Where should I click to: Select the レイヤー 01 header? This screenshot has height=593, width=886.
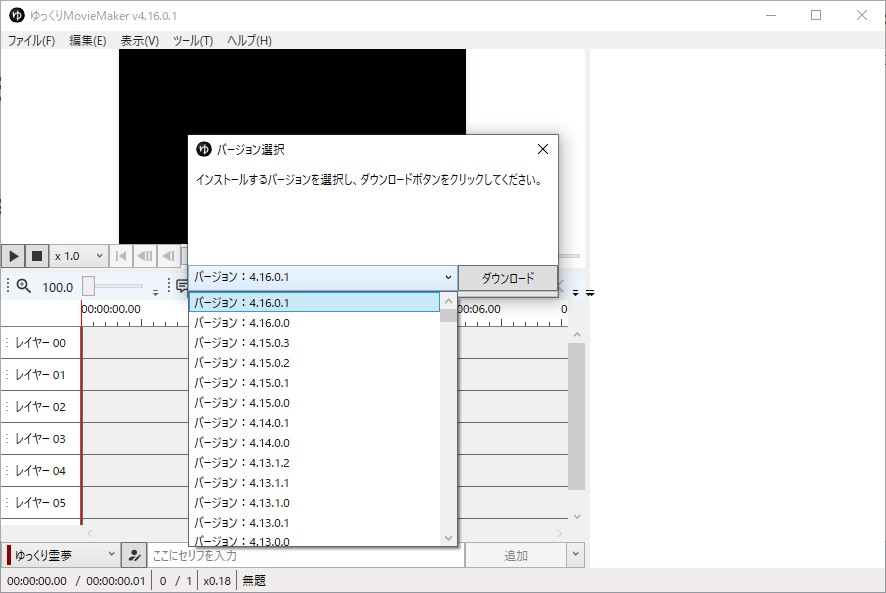click(41, 374)
